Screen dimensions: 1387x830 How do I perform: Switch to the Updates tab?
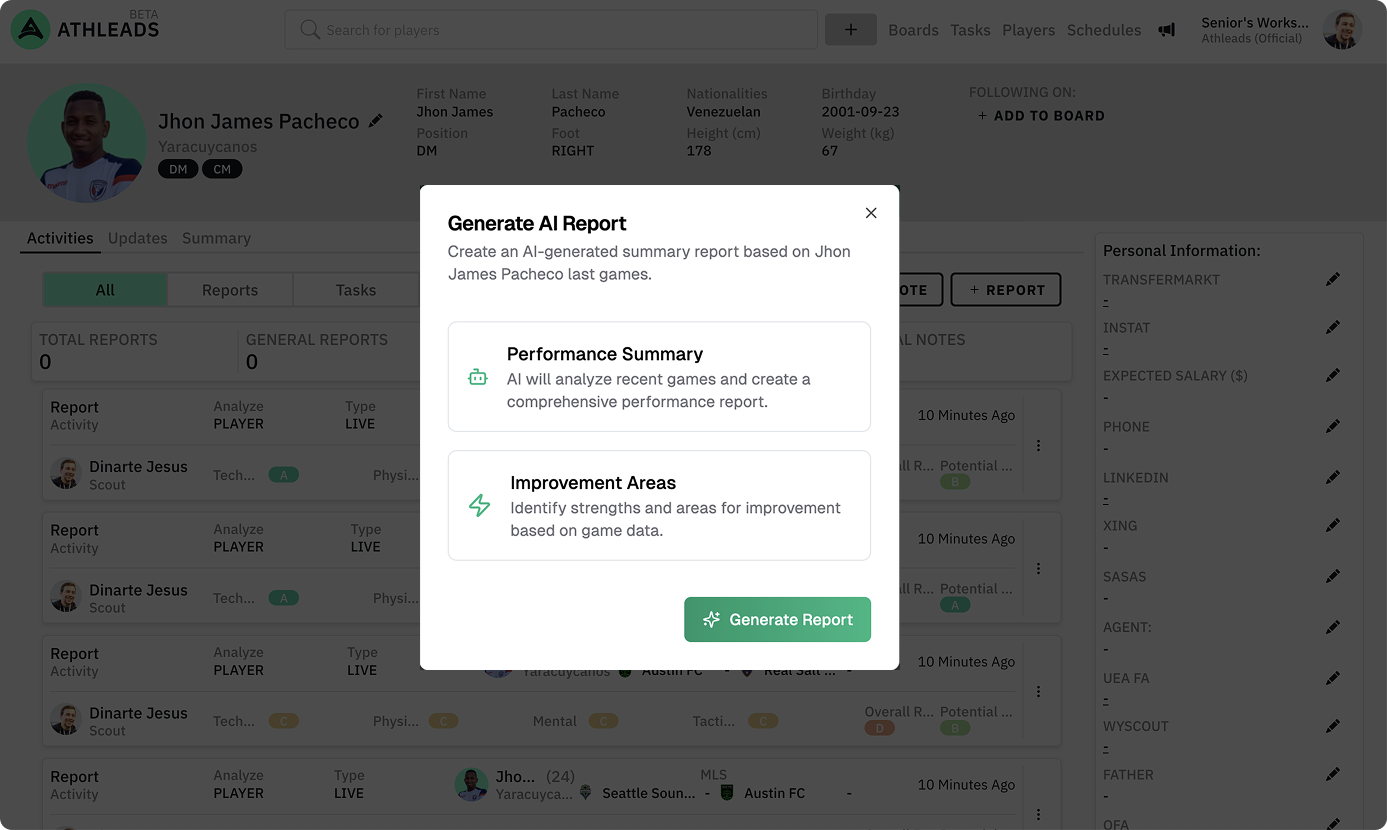click(x=137, y=238)
